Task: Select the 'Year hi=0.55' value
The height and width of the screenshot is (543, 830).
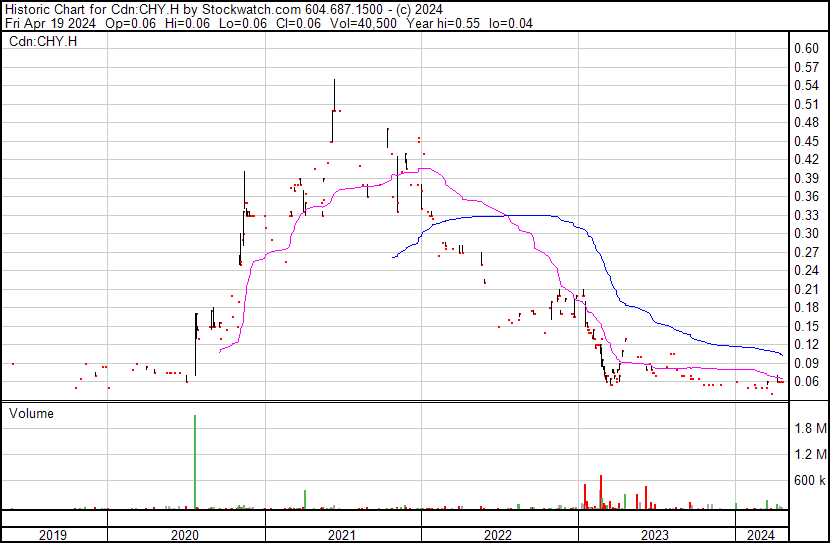Action: point(443,23)
